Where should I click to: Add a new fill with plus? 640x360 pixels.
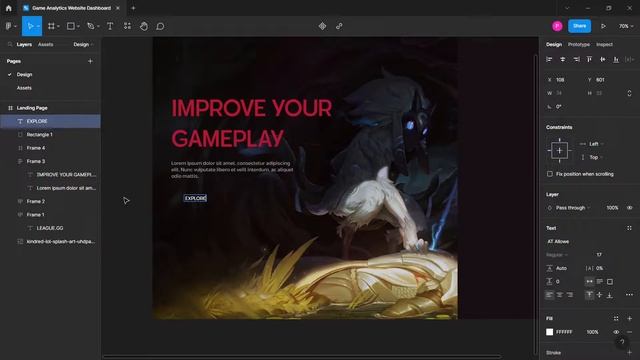point(629,318)
